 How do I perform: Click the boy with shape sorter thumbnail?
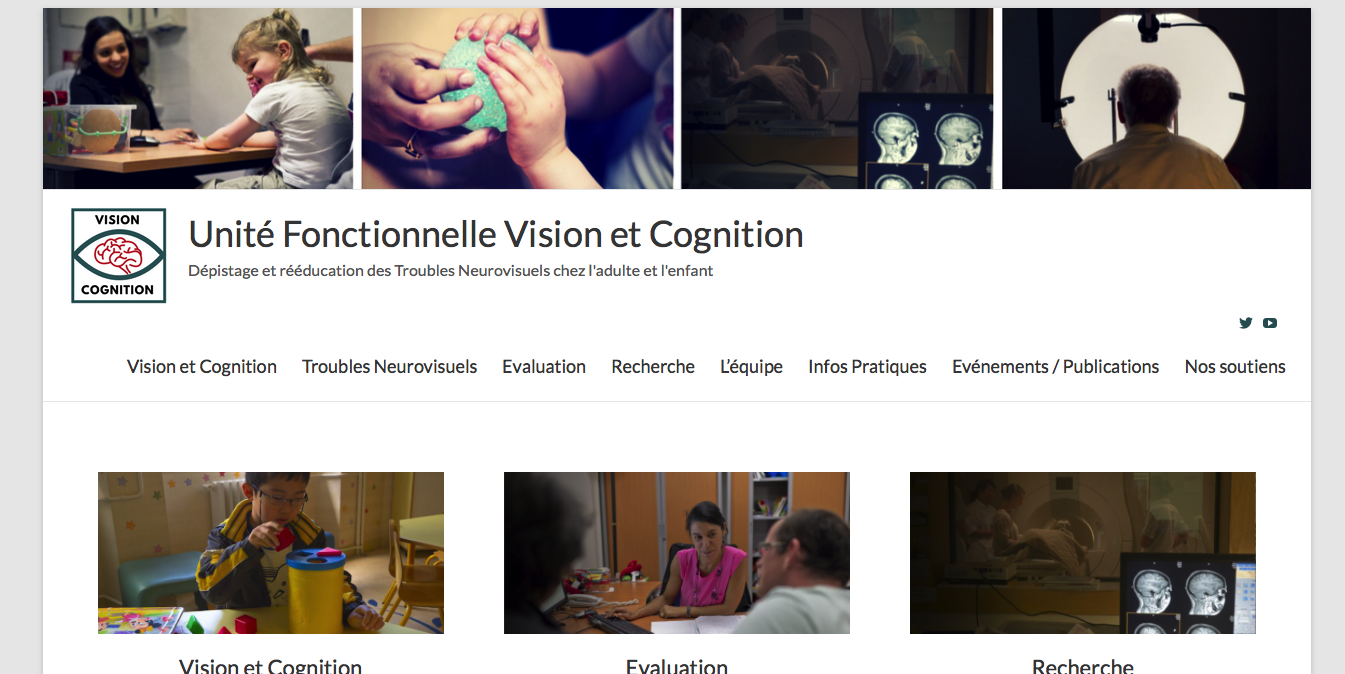[271, 553]
